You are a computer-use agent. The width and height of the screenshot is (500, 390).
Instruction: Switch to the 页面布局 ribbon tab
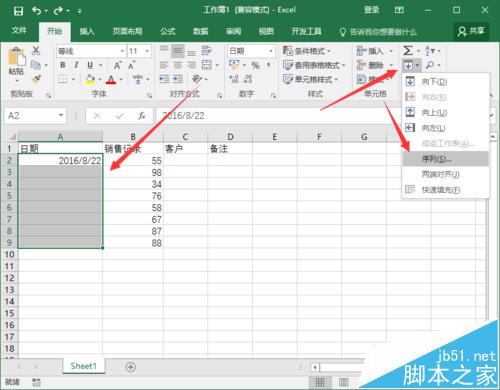(x=127, y=31)
